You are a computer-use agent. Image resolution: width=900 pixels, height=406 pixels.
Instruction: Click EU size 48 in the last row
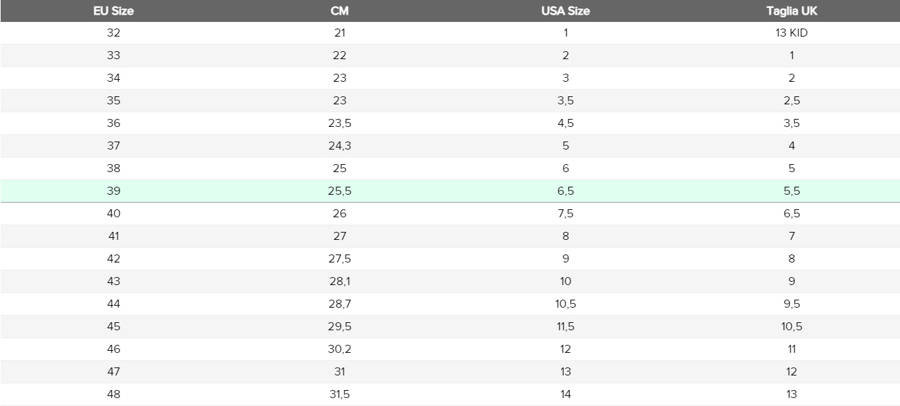click(x=113, y=394)
